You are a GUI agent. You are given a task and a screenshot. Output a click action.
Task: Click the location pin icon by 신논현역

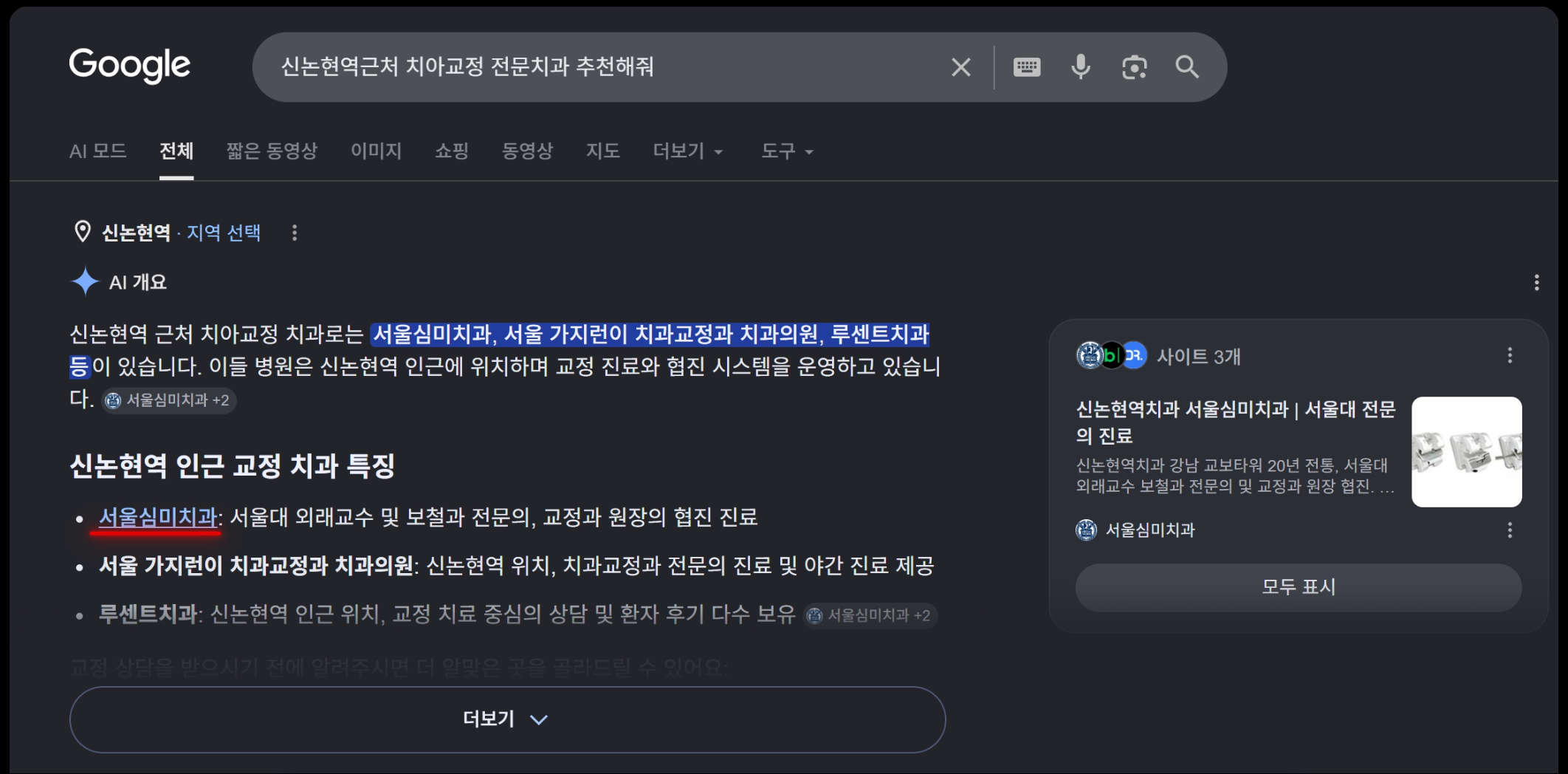click(x=83, y=232)
